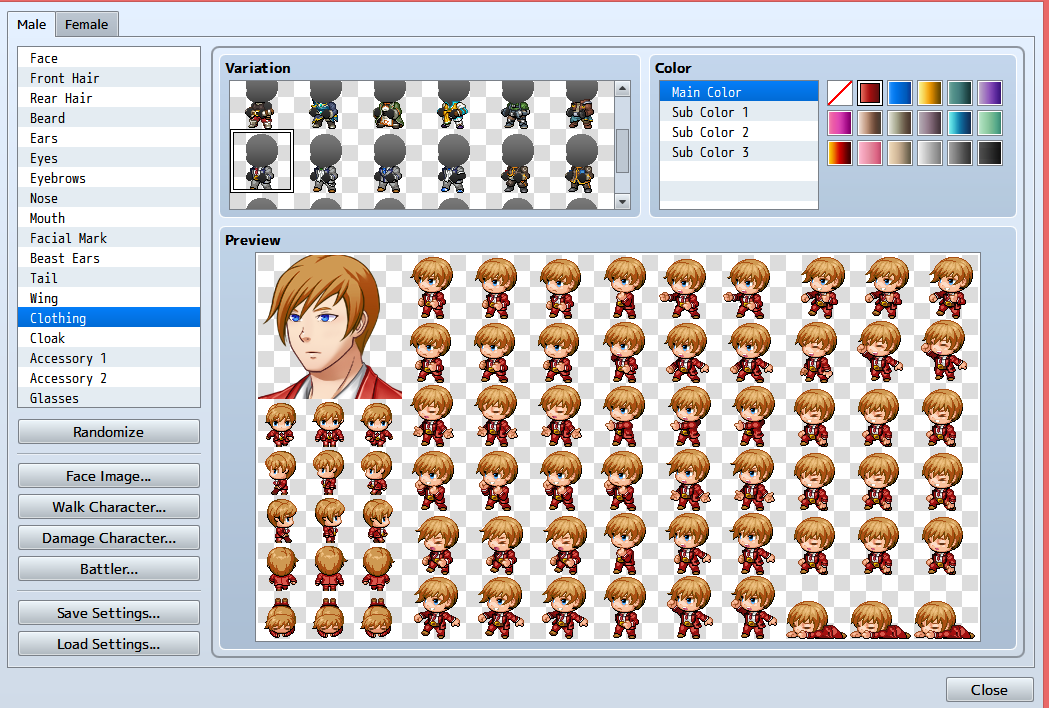
Task: Click the diagonal no-color swatch
Action: [840, 91]
